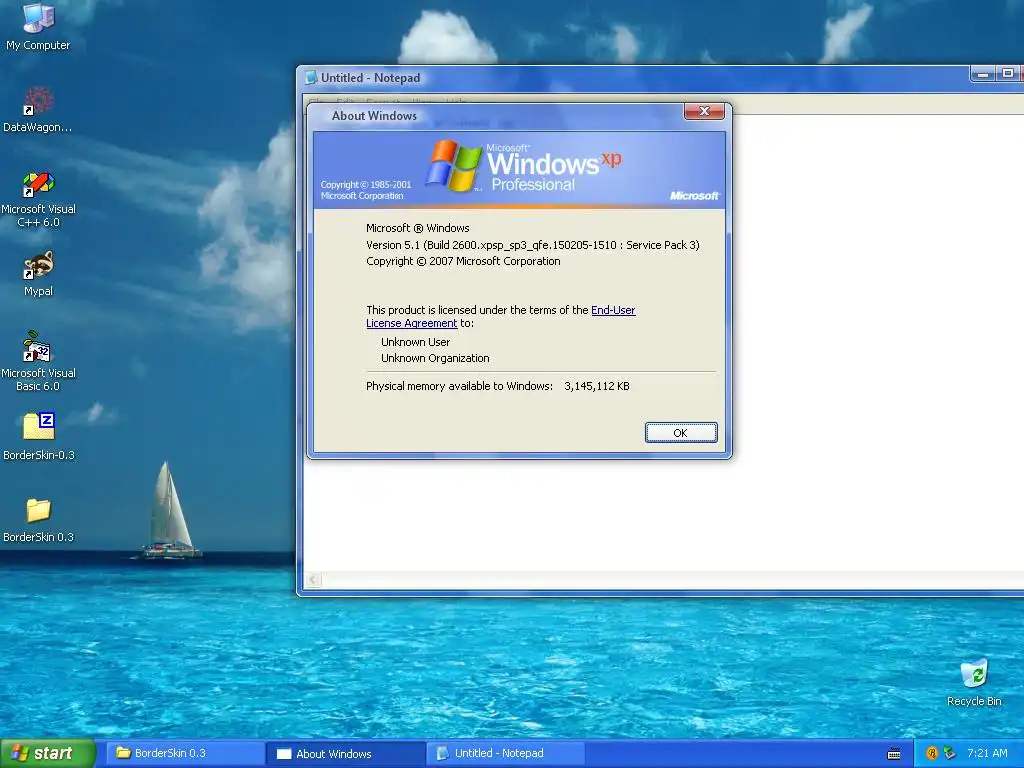The height and width of the screenshot is (768, 1024).
Task: Click the Notepad icon in window title bar
Action: point(312,78)
